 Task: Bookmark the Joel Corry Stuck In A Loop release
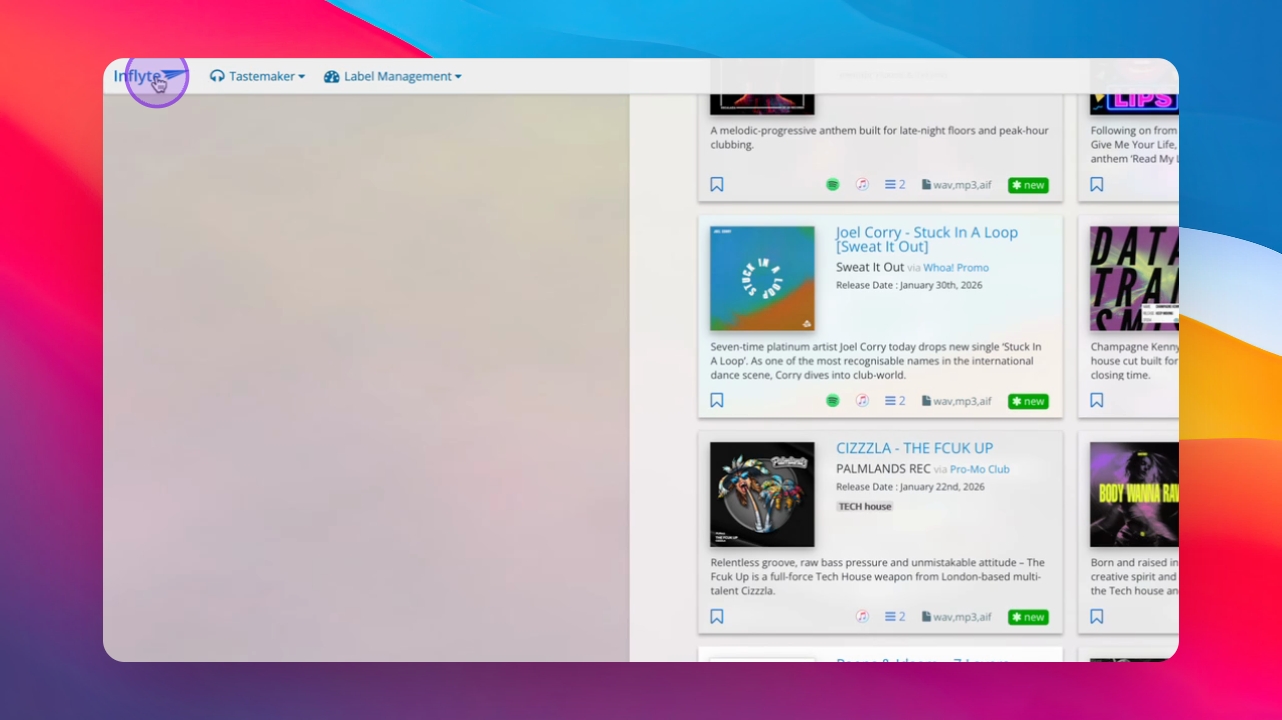click(717, 401)
